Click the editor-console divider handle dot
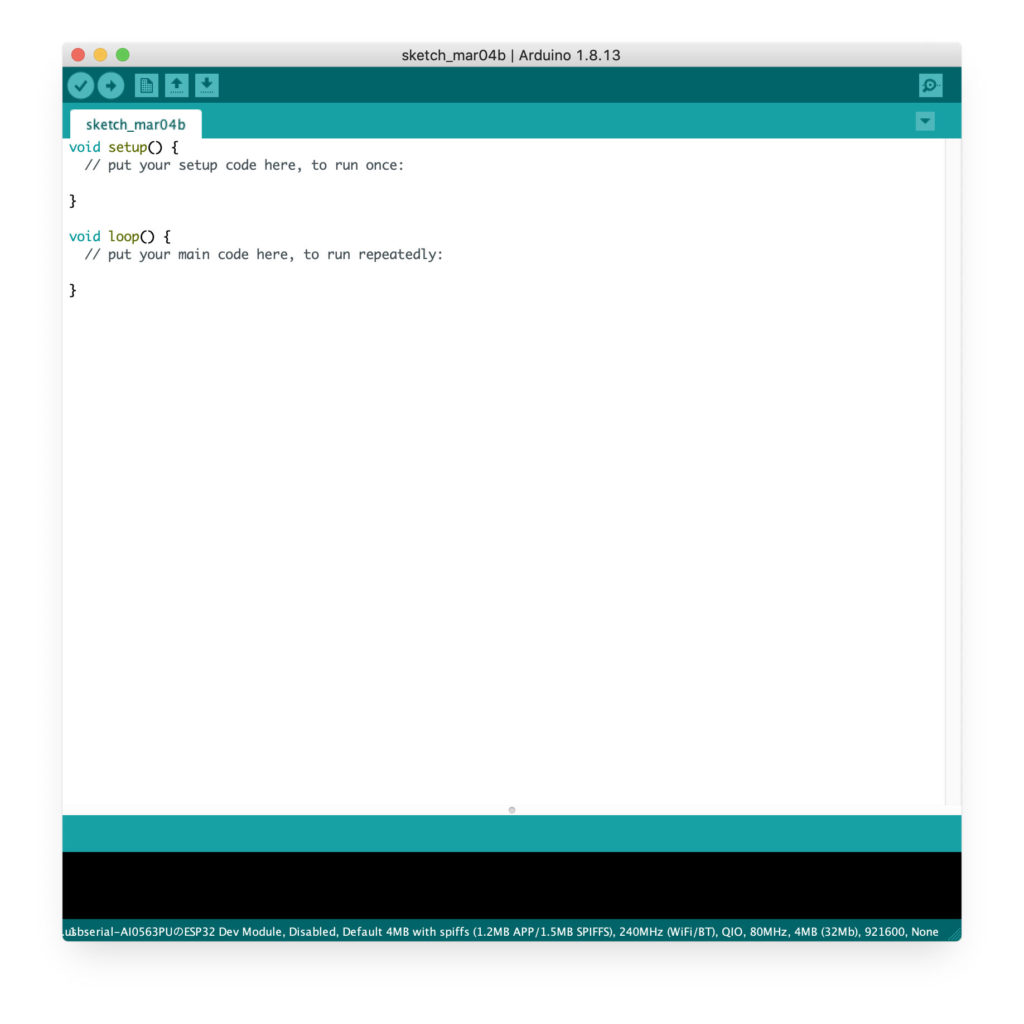 [x=512, y=810]
